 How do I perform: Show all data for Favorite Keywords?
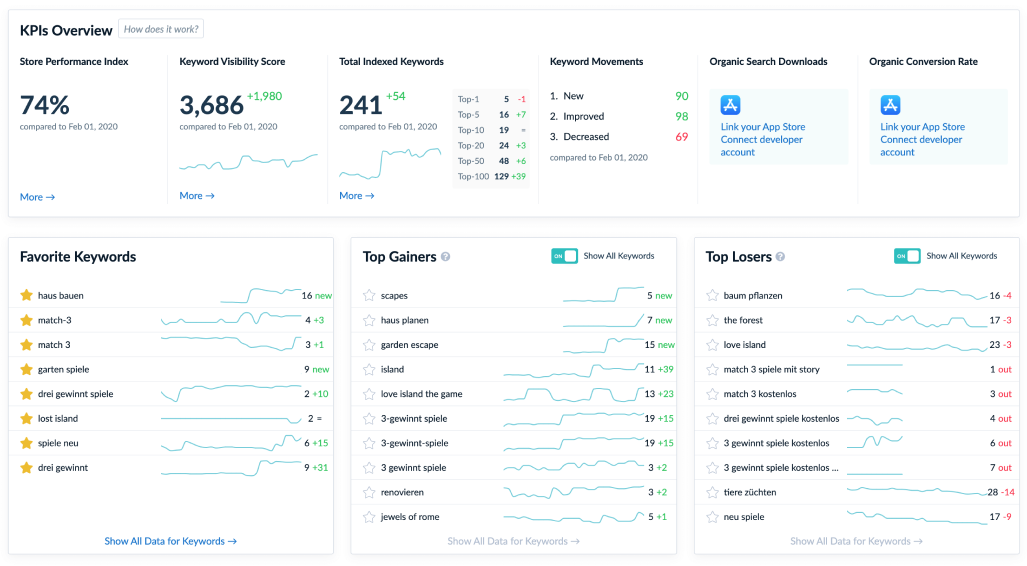pyautogui.click(x=170, y=541)
